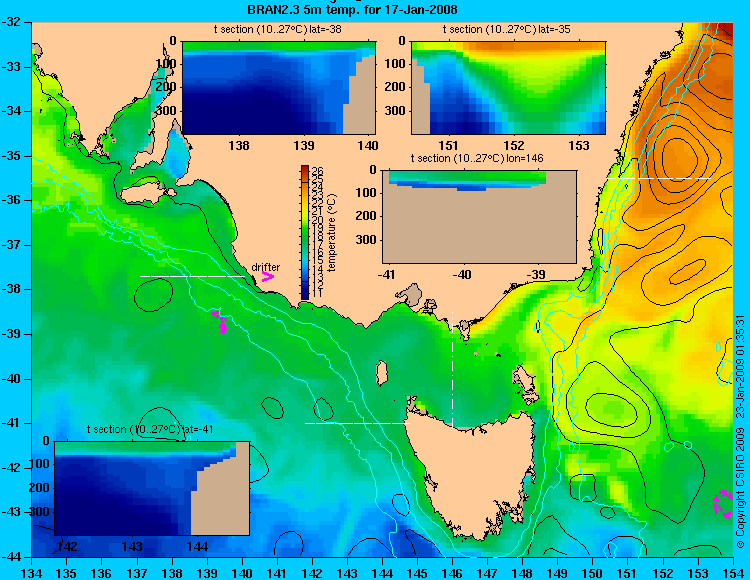Click the 145 longitude axis label
Image resolution: width=750 pixels, height=580 pixels.
[x=417, y=573]
